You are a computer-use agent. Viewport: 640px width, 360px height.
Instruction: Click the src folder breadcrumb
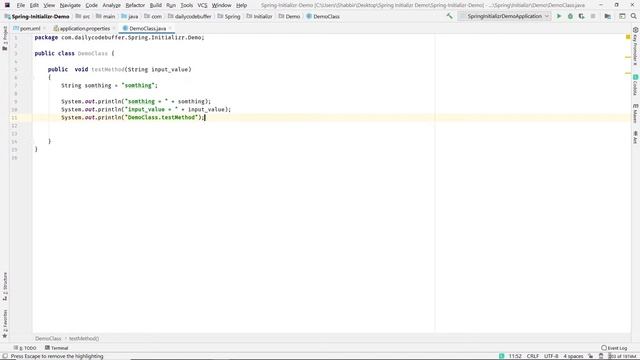click(x=83, y=17)
